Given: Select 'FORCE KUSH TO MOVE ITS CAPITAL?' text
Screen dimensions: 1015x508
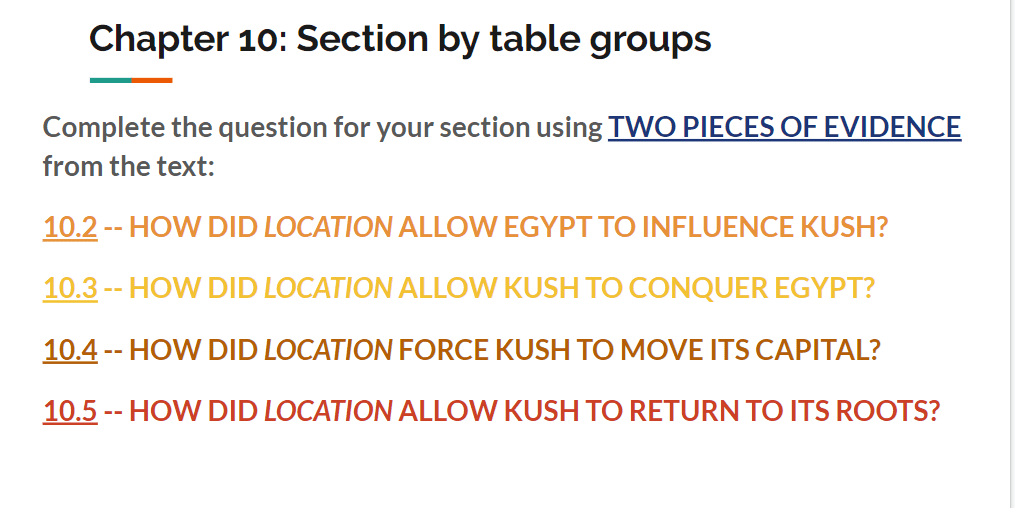Looking at the screenshot, I should point(640,349).
